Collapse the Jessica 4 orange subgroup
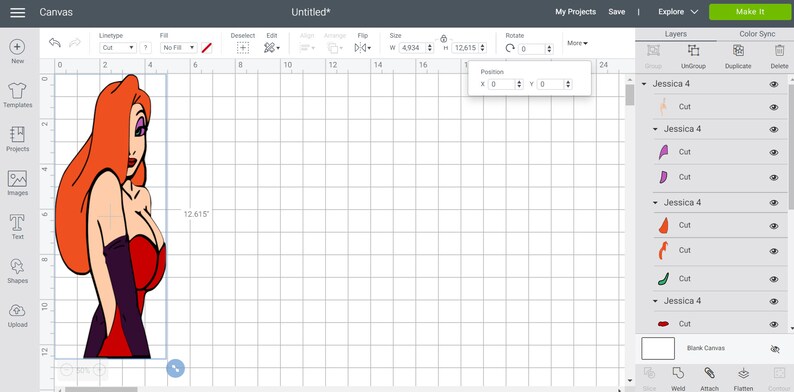The image size is (794, 392). click(x=655, y=203)
